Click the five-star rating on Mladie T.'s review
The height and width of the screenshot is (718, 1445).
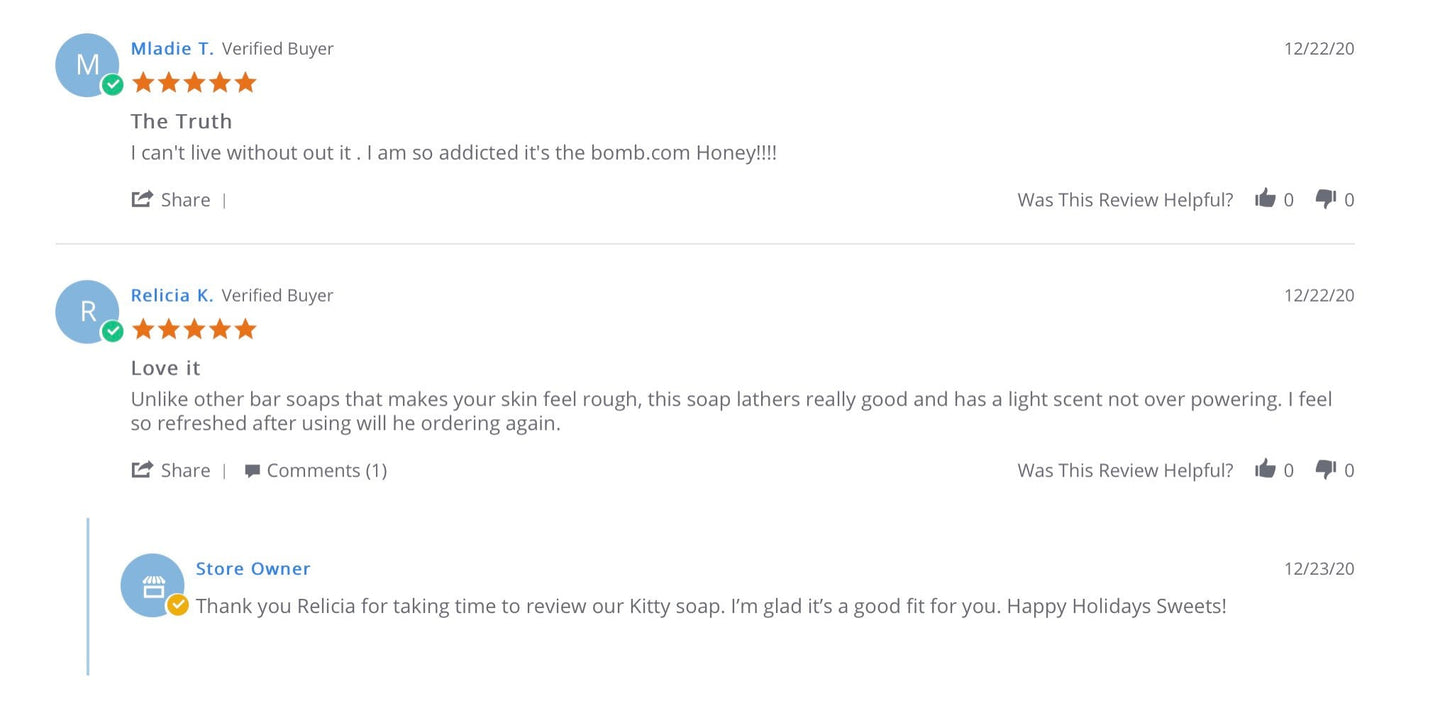(x=194, y=82)
